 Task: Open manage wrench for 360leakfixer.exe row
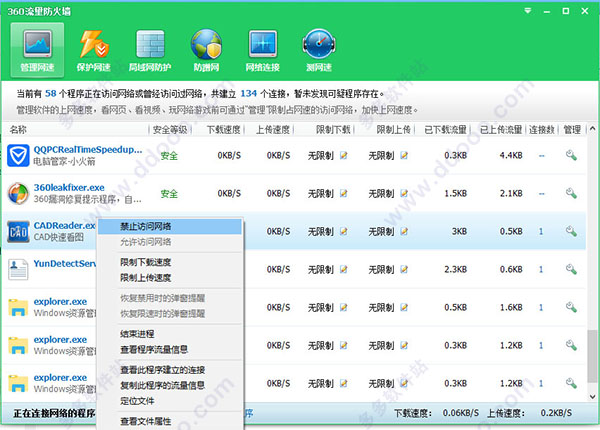571,194
